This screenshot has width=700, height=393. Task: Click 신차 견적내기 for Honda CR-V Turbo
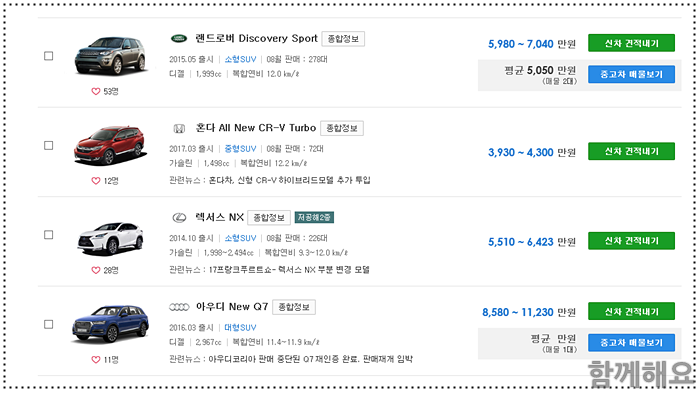[631, 151]
